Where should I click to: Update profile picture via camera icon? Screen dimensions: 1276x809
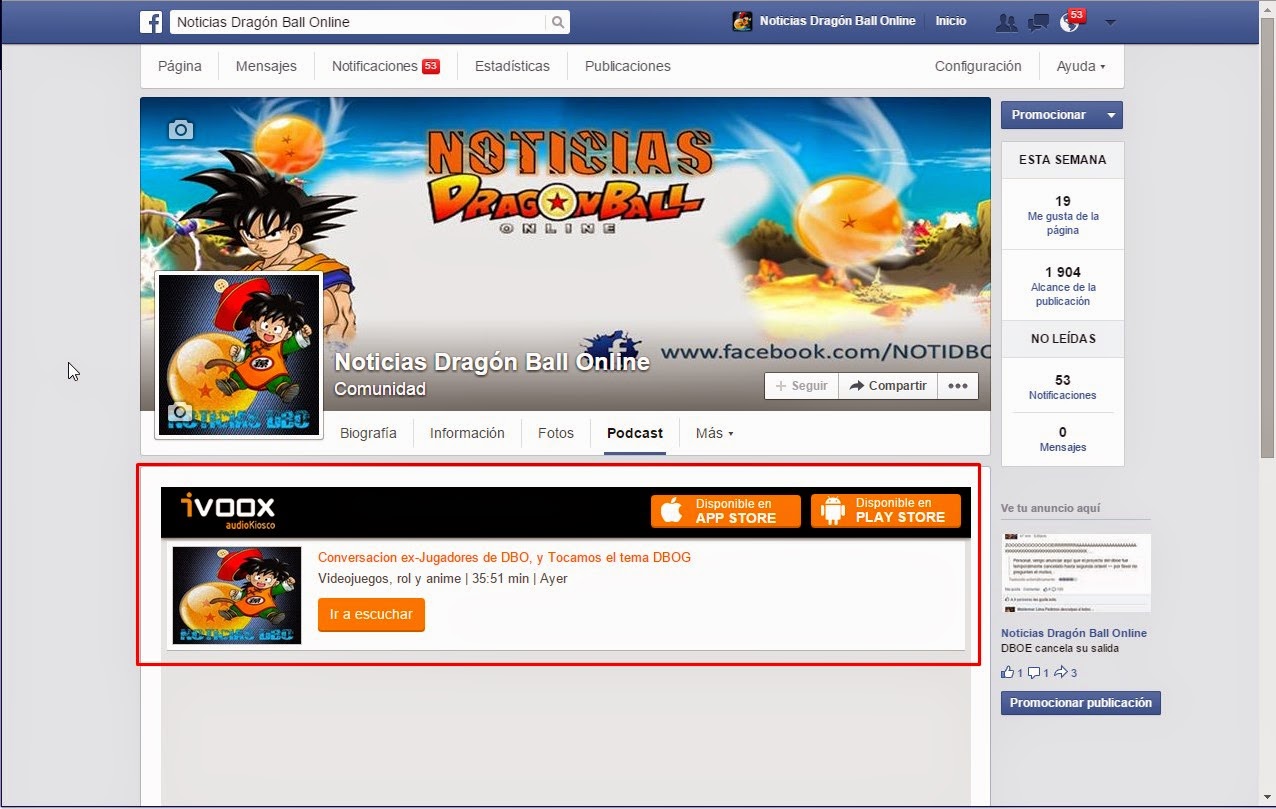tap(180, 411)
